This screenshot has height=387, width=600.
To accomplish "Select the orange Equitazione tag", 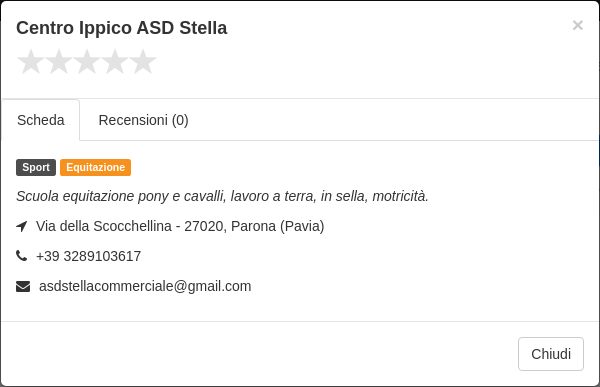I will pos(96,168).
